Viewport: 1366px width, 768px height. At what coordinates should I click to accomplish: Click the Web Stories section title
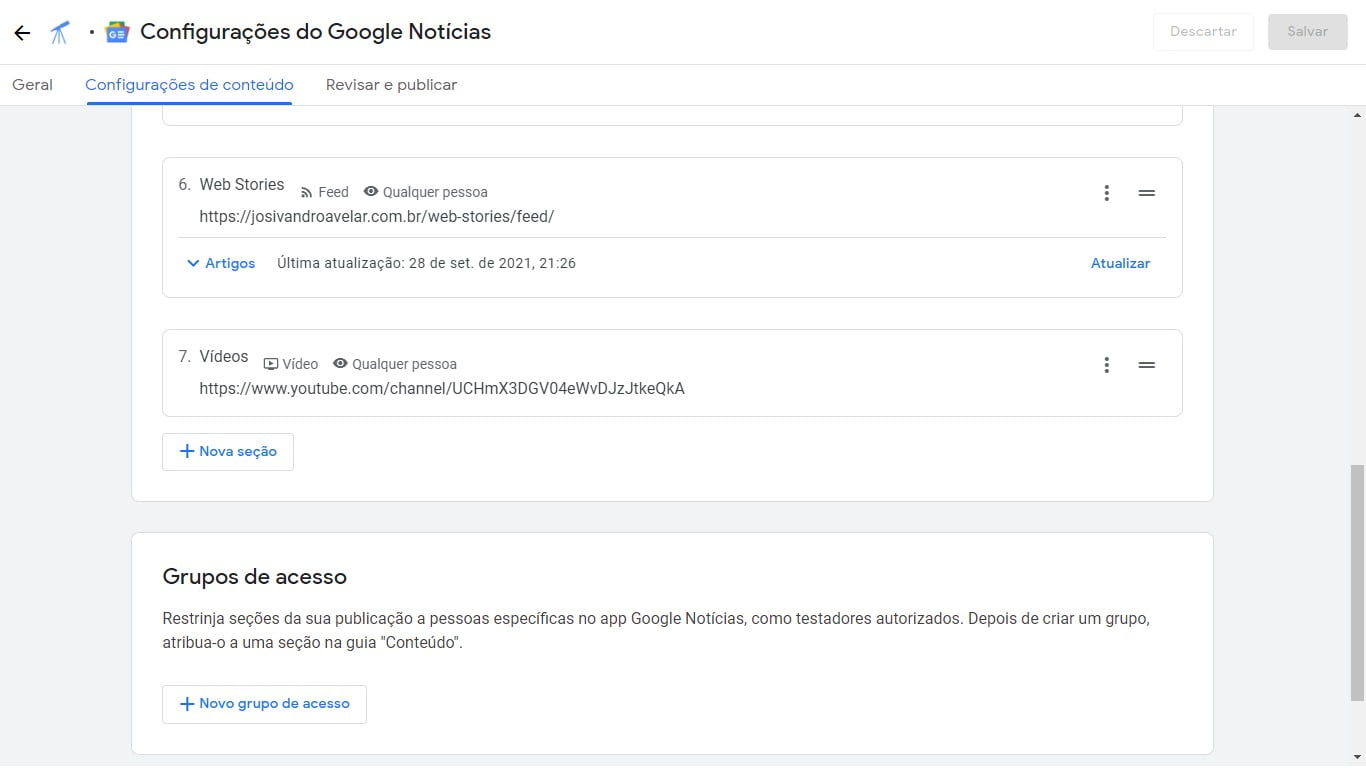[x=242, y=185]
